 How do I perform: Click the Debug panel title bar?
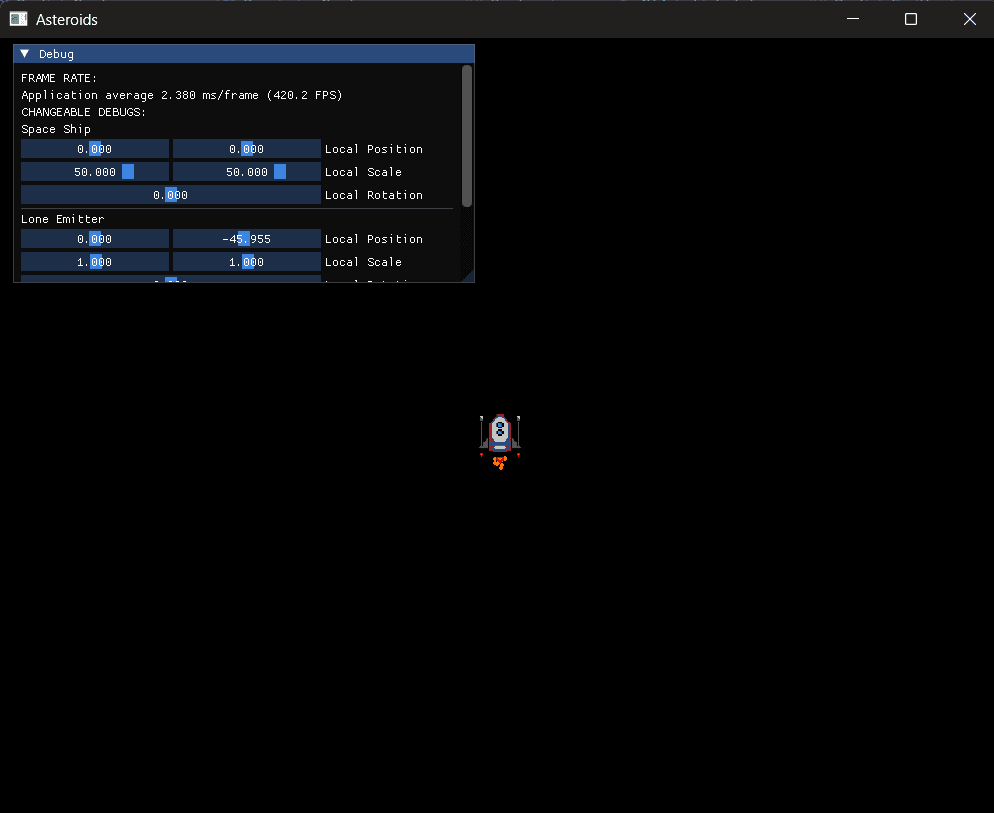coord(244,54)
